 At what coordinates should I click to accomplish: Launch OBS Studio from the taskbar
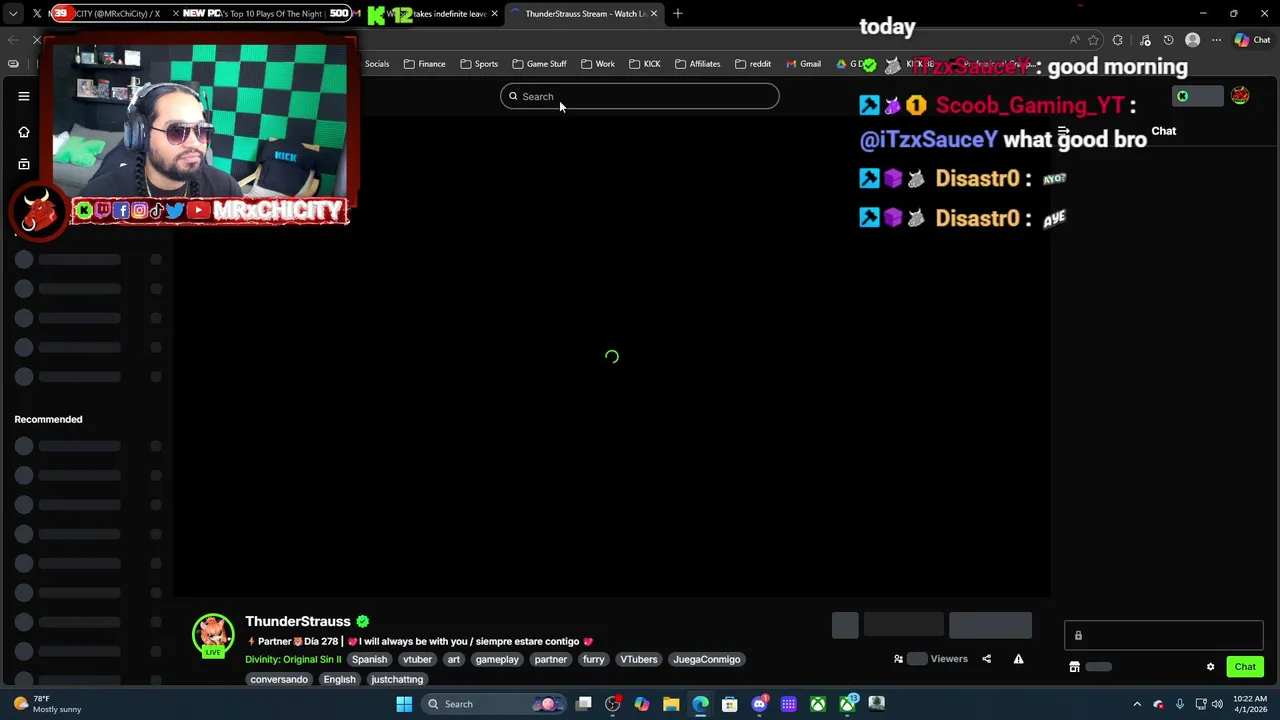tap(613, 704)
